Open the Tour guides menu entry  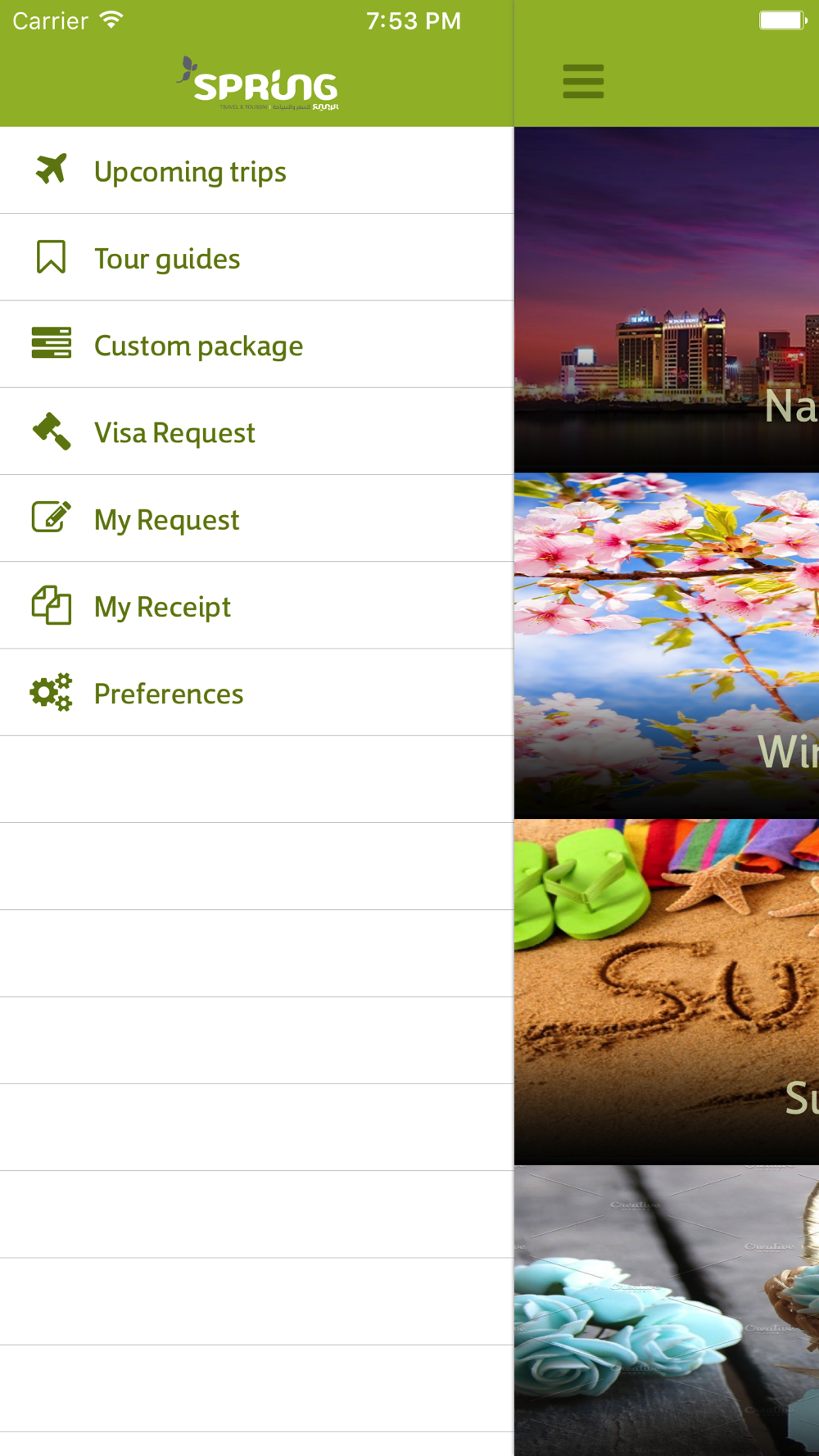click(167, 259)
